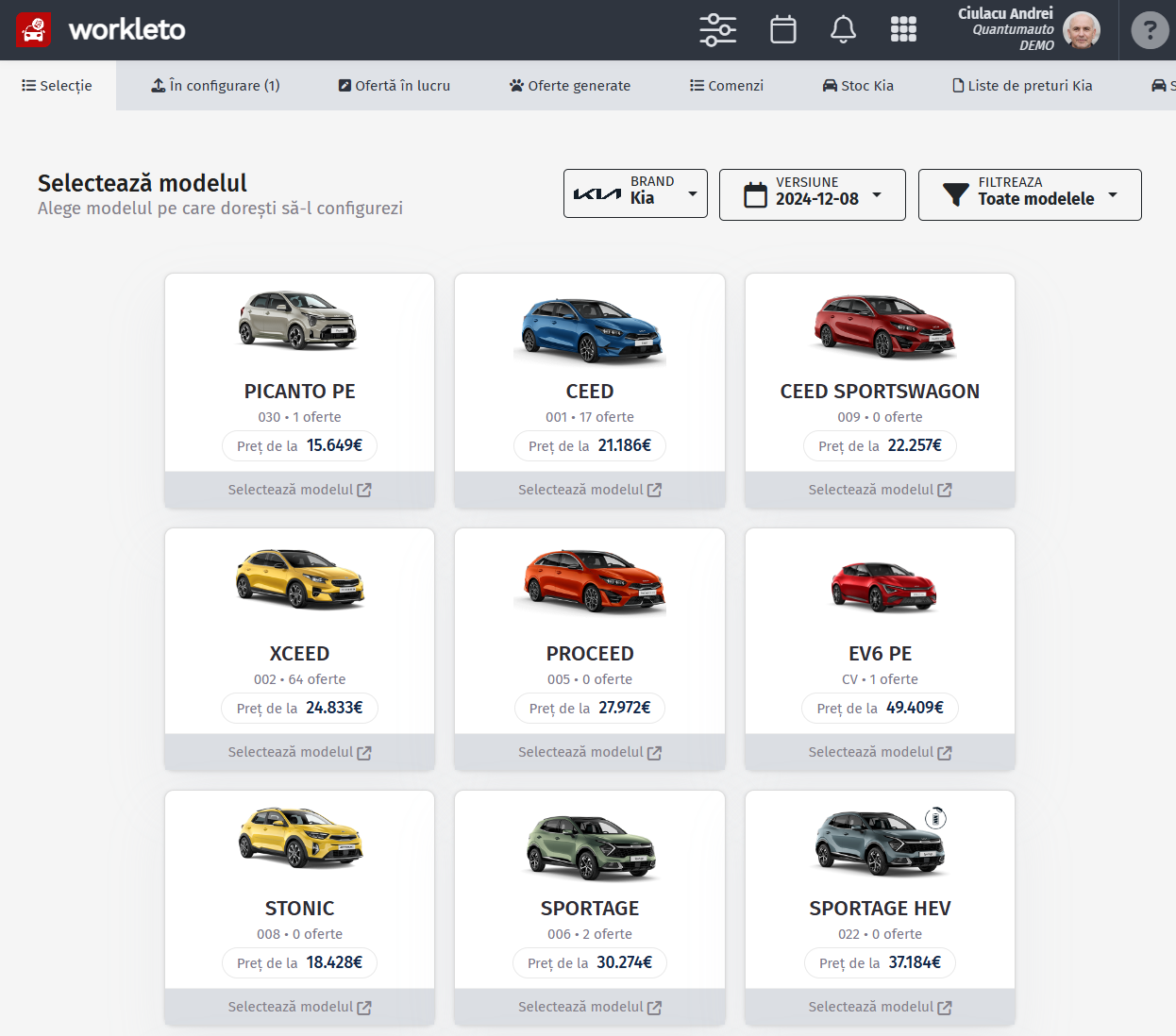Open the Comenzi tab
This screenshot has height=1036, width=1176.
[727, 86]
